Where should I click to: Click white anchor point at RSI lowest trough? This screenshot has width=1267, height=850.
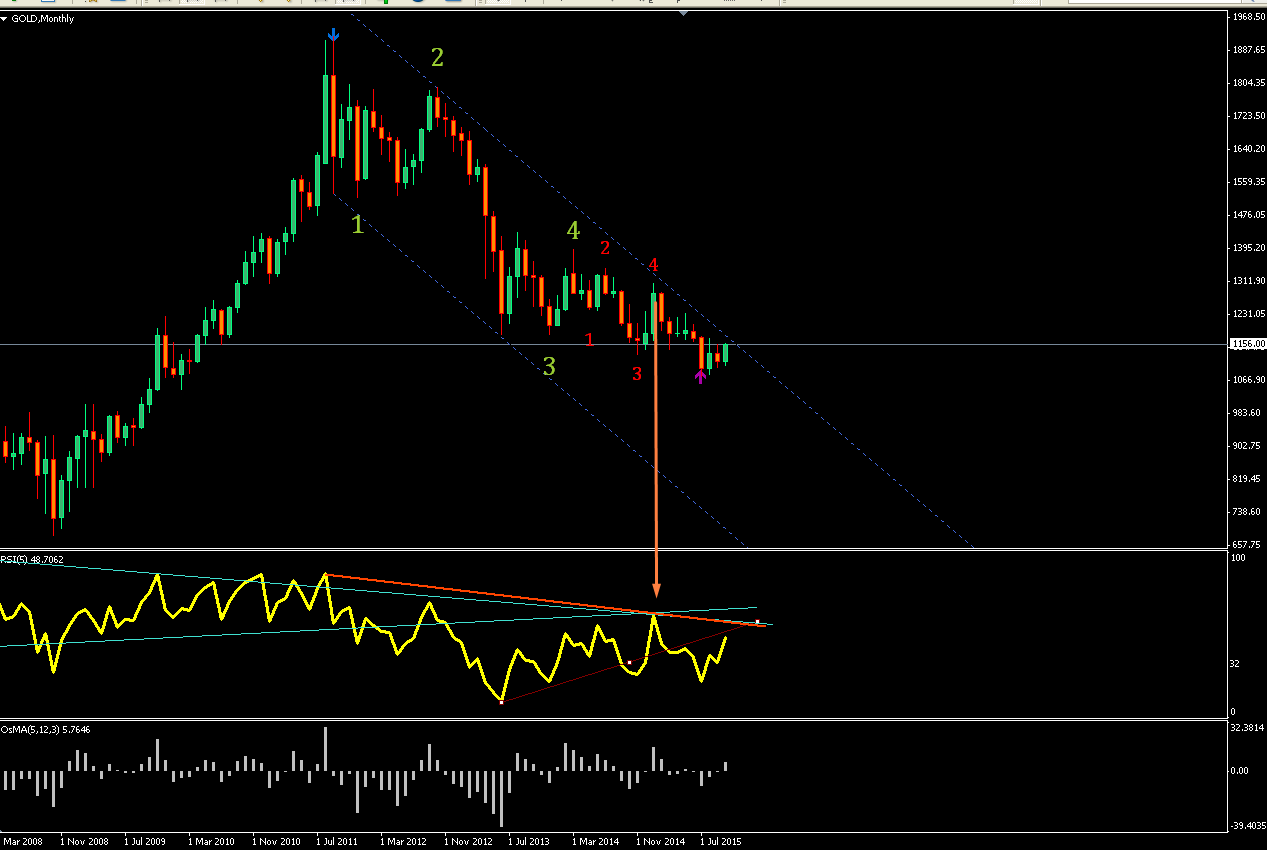[502, 702]
